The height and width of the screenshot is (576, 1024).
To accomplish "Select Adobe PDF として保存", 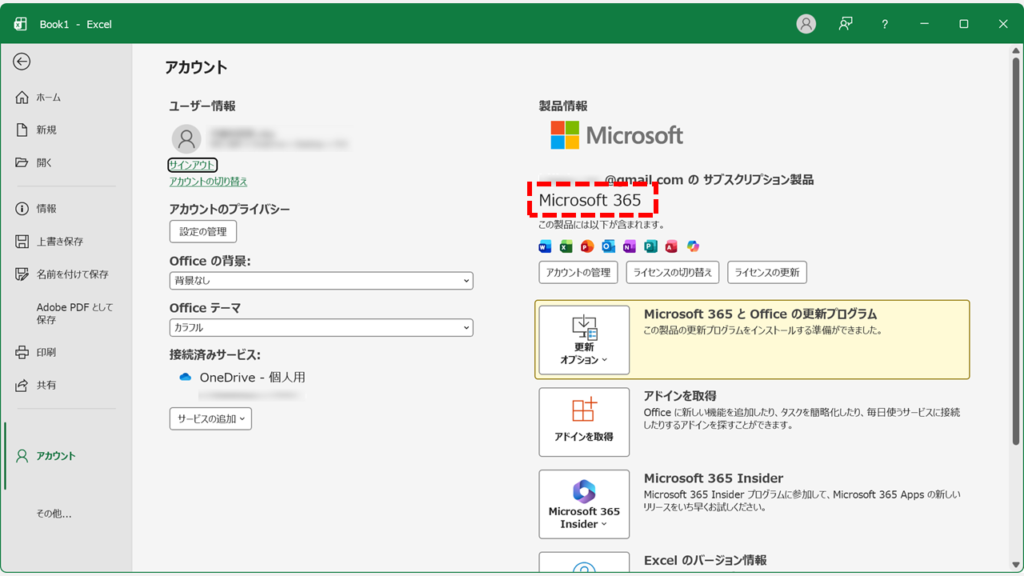I will coord(74,313).
